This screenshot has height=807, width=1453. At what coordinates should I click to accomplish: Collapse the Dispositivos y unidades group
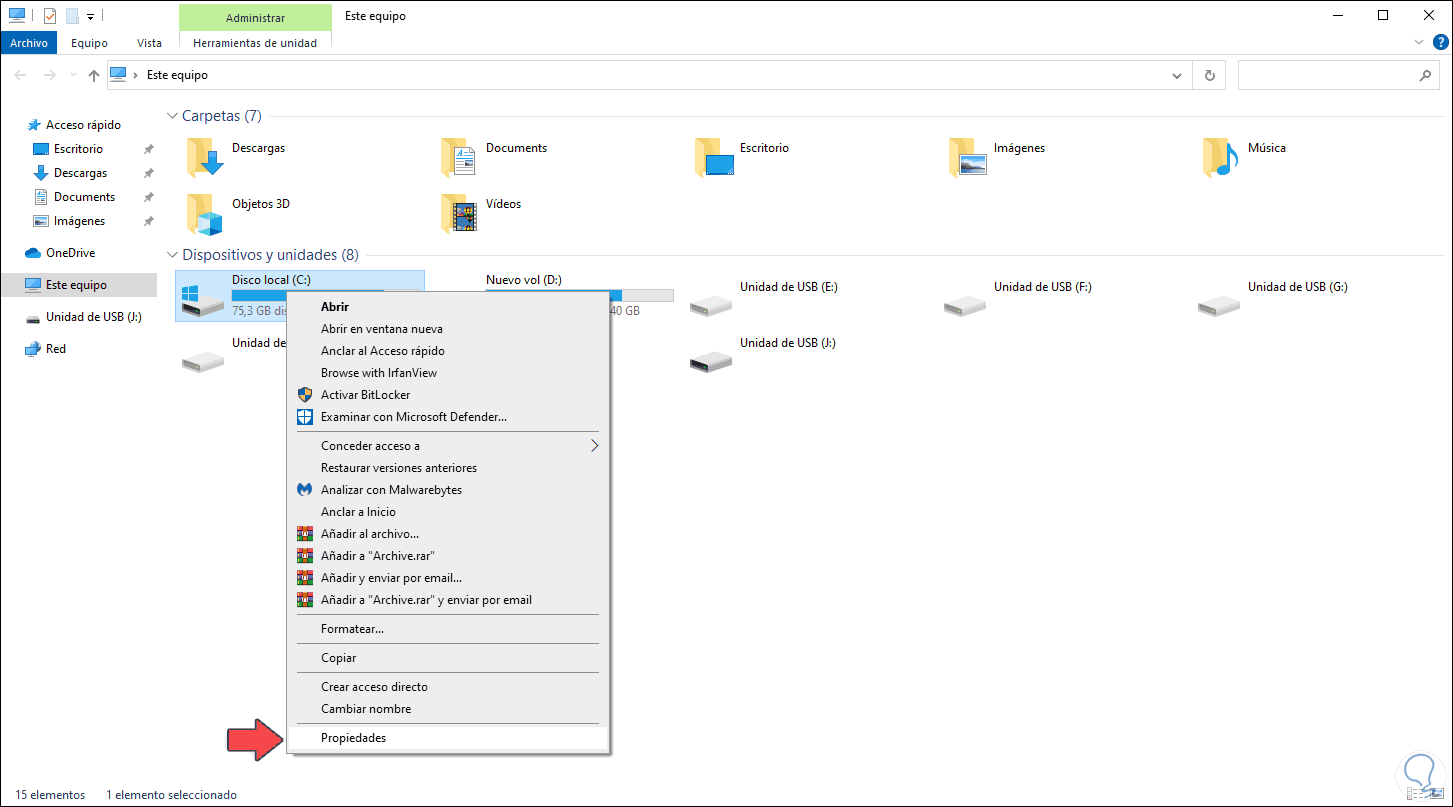click(x=173, y=255)
